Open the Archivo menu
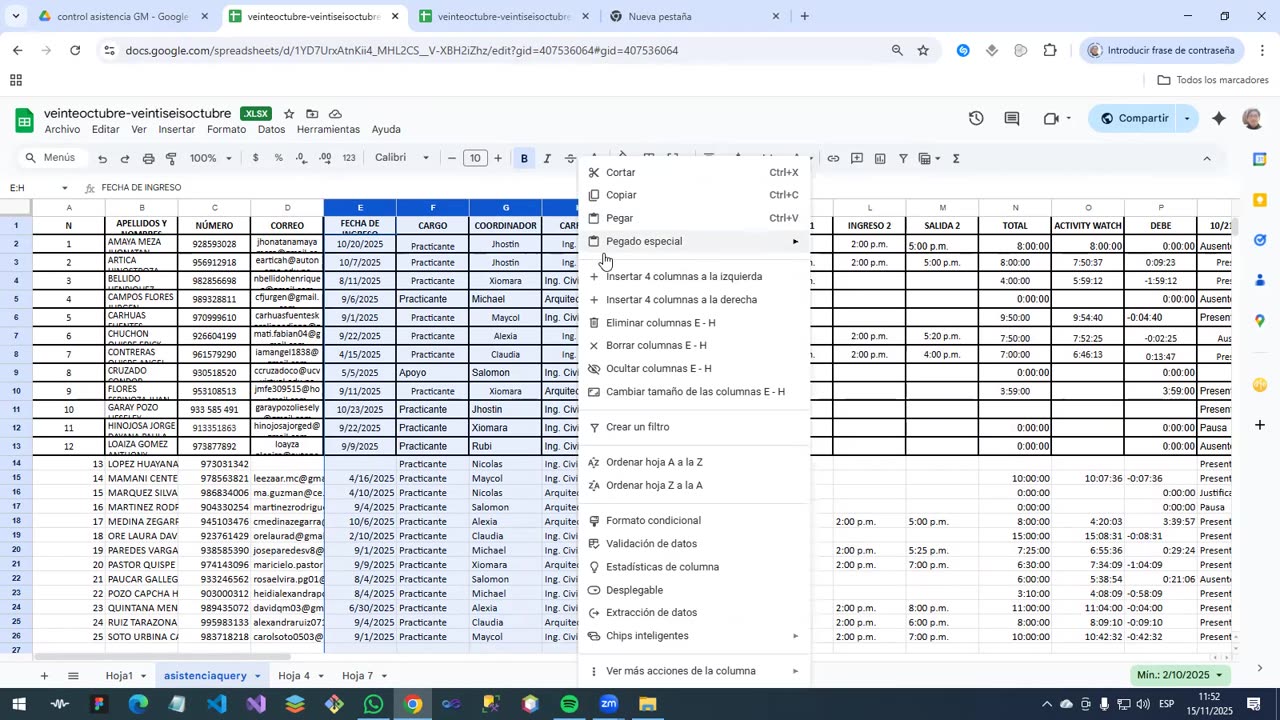 pos(62,130)
